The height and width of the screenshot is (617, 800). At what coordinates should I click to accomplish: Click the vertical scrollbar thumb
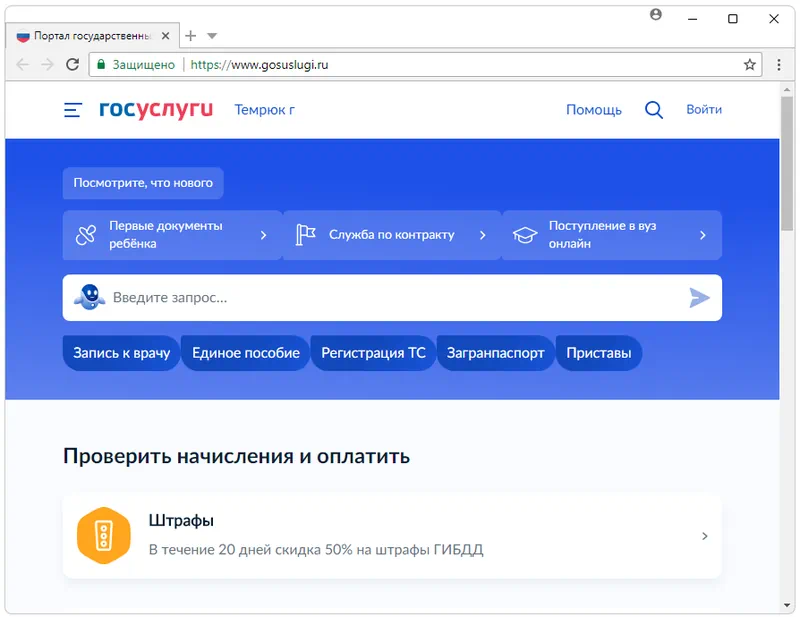coord(787,163)
